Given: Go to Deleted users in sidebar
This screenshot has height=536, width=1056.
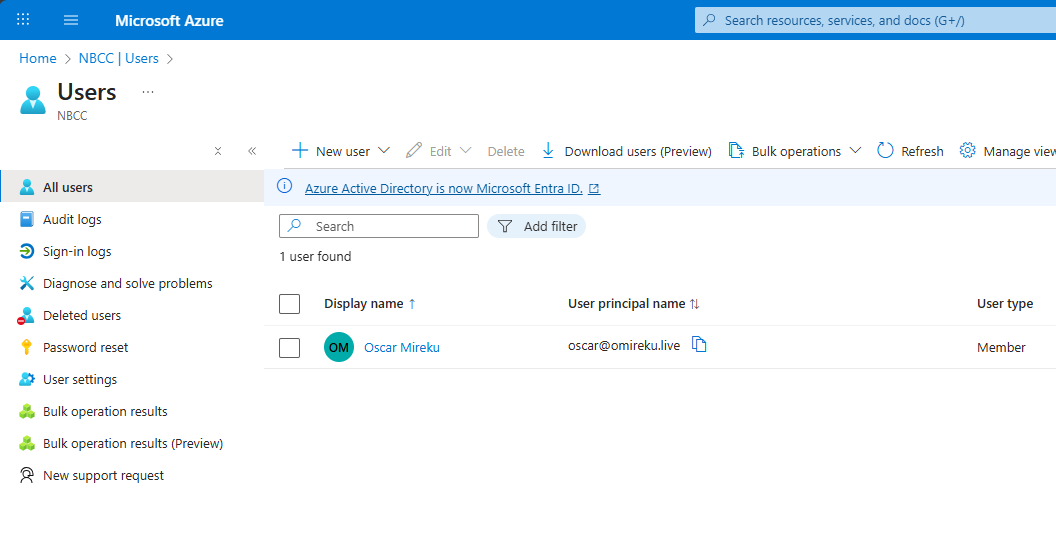Looking at the screenshot, I should (82, 315).
